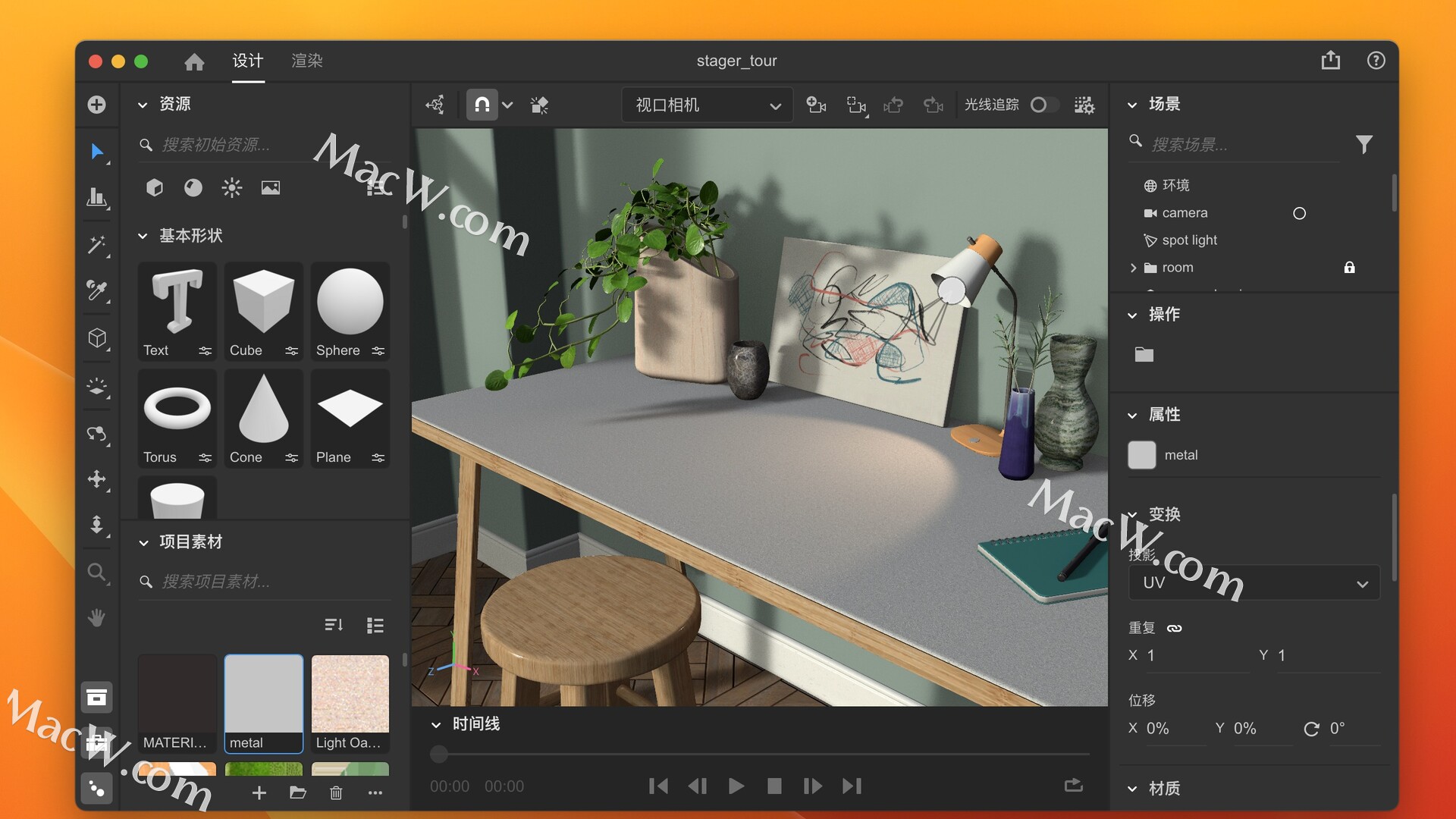Collapse the 项目素材 section

point(143,542)
